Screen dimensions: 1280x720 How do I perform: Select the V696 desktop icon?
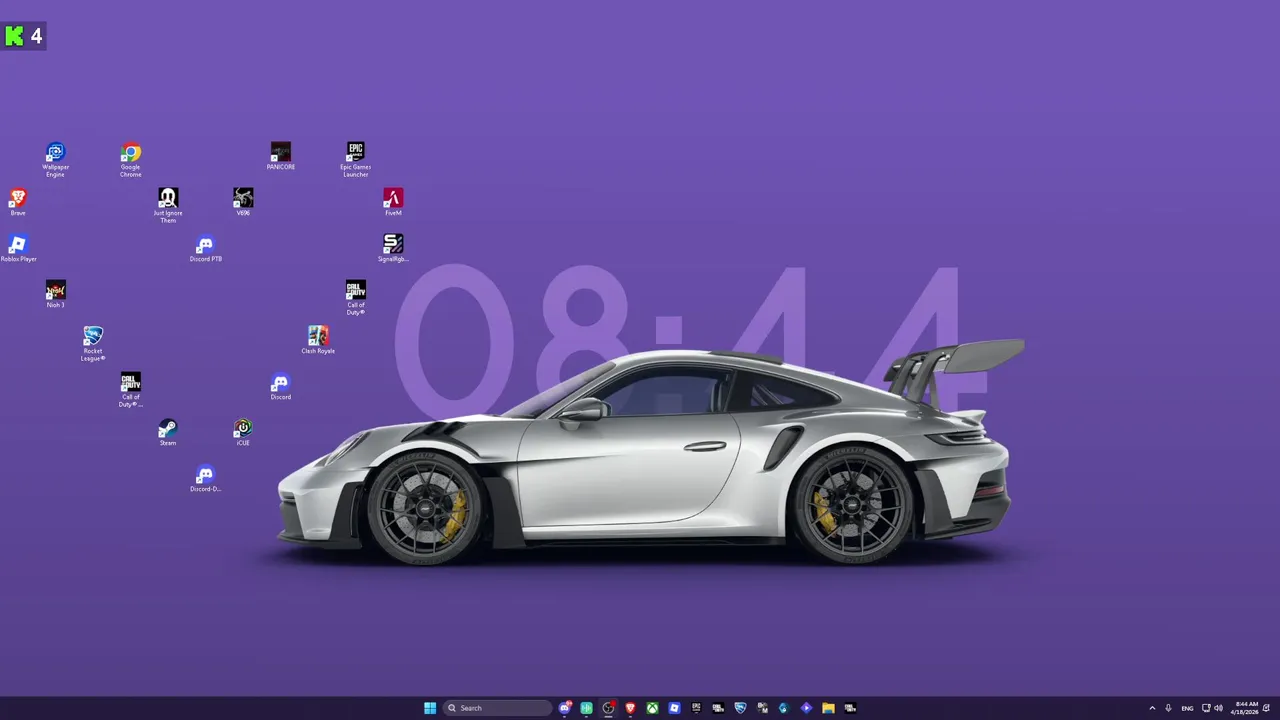tap(243, 202)
